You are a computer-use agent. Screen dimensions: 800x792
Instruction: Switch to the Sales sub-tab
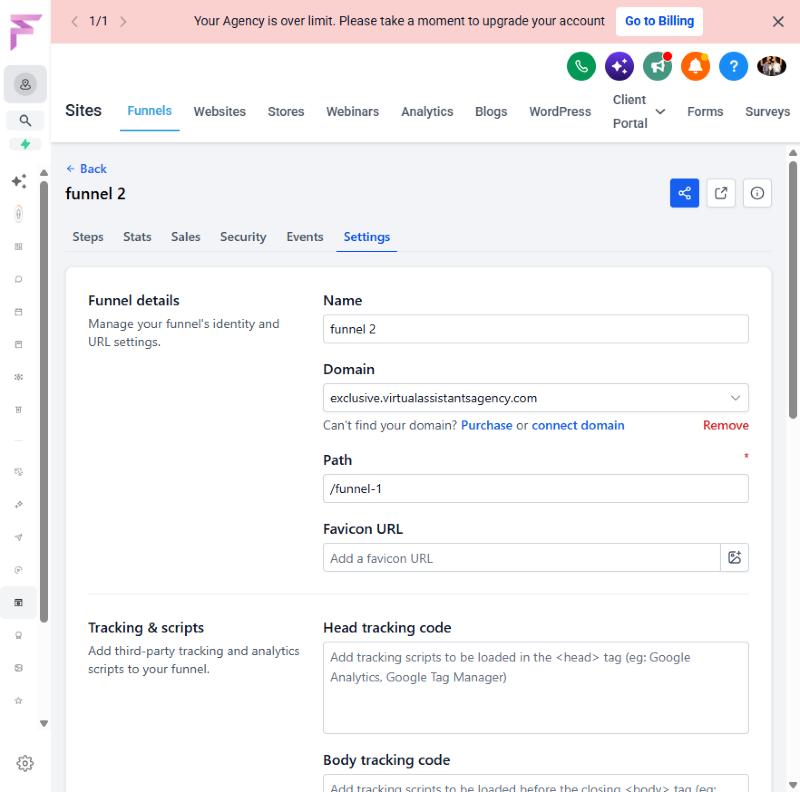point(186,237)
